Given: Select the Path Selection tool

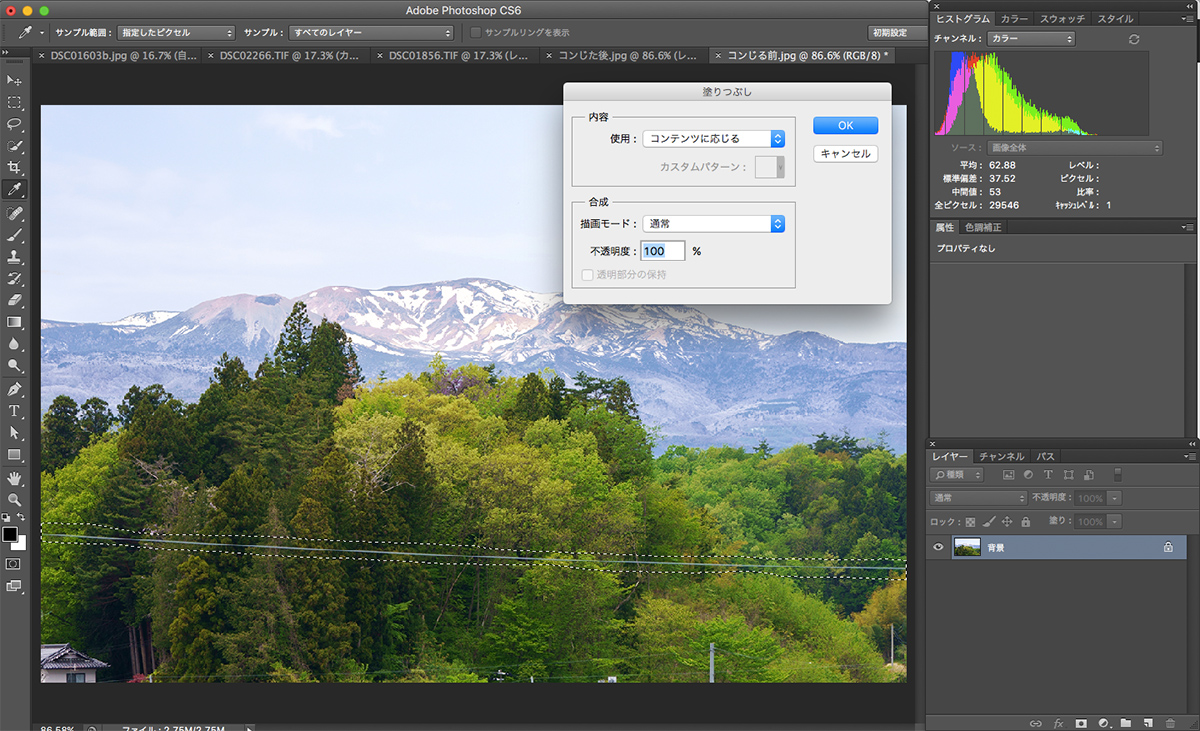Looking at the screenshot, I should (x=14, y=433).
